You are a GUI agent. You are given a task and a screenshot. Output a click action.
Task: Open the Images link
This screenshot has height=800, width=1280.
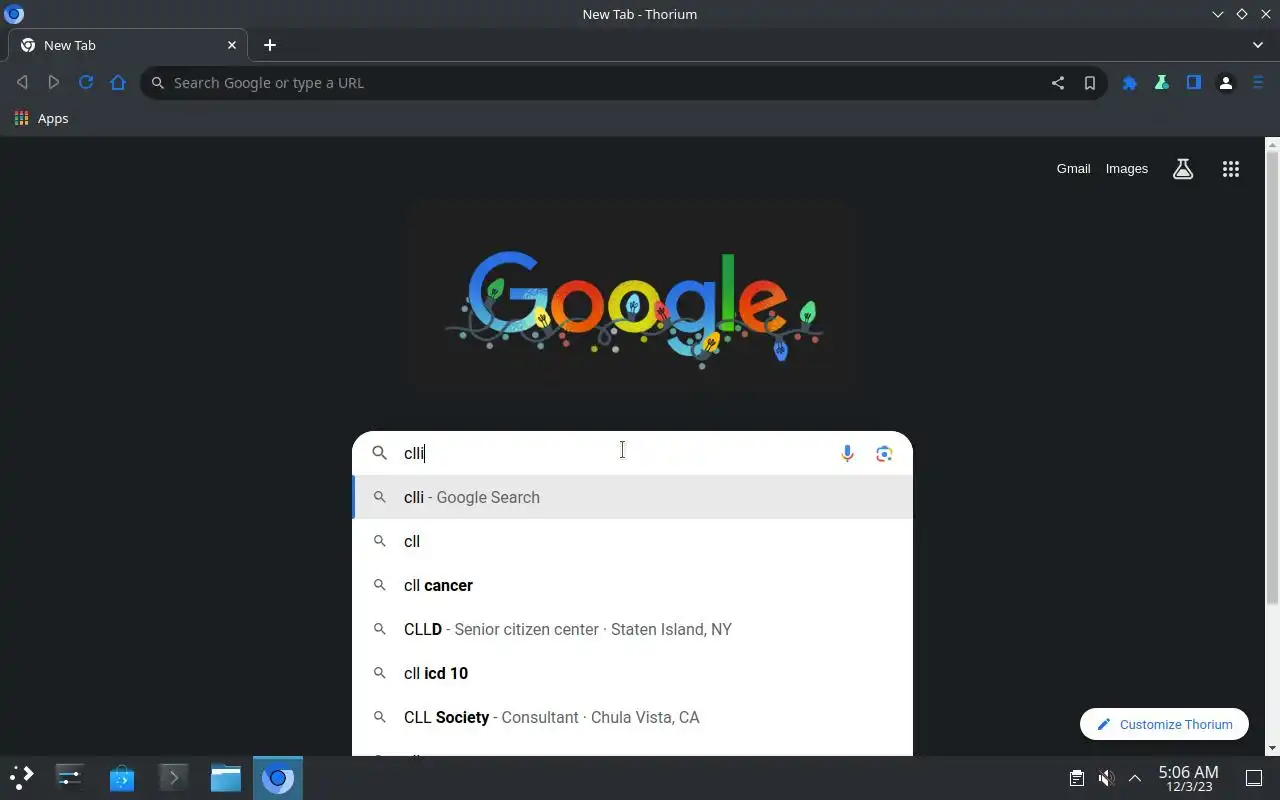1127,169
